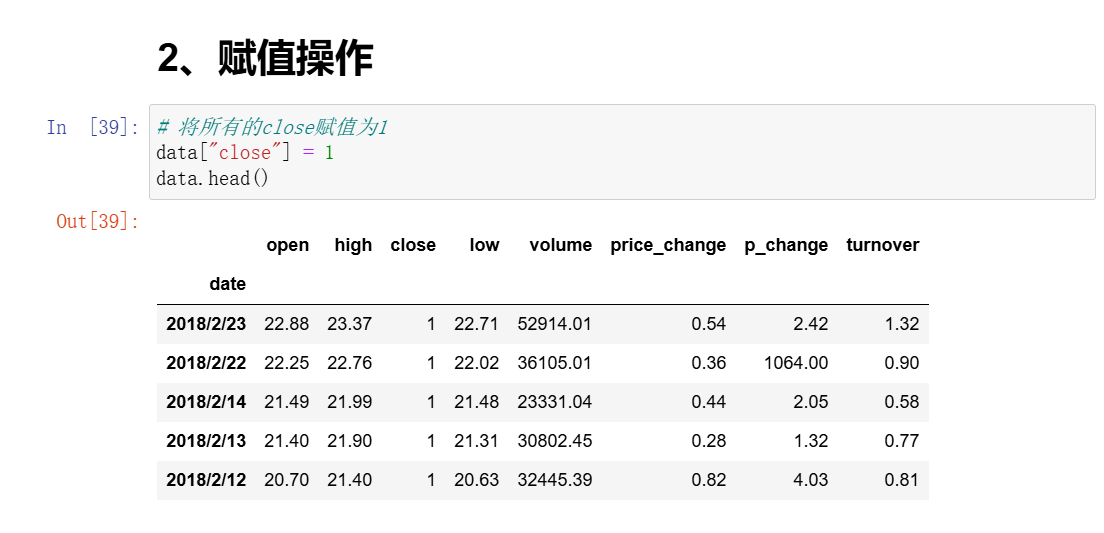The image size is (1104, 533).
Task: Click price_change value 0.82
Action: (x=708, y=480)
